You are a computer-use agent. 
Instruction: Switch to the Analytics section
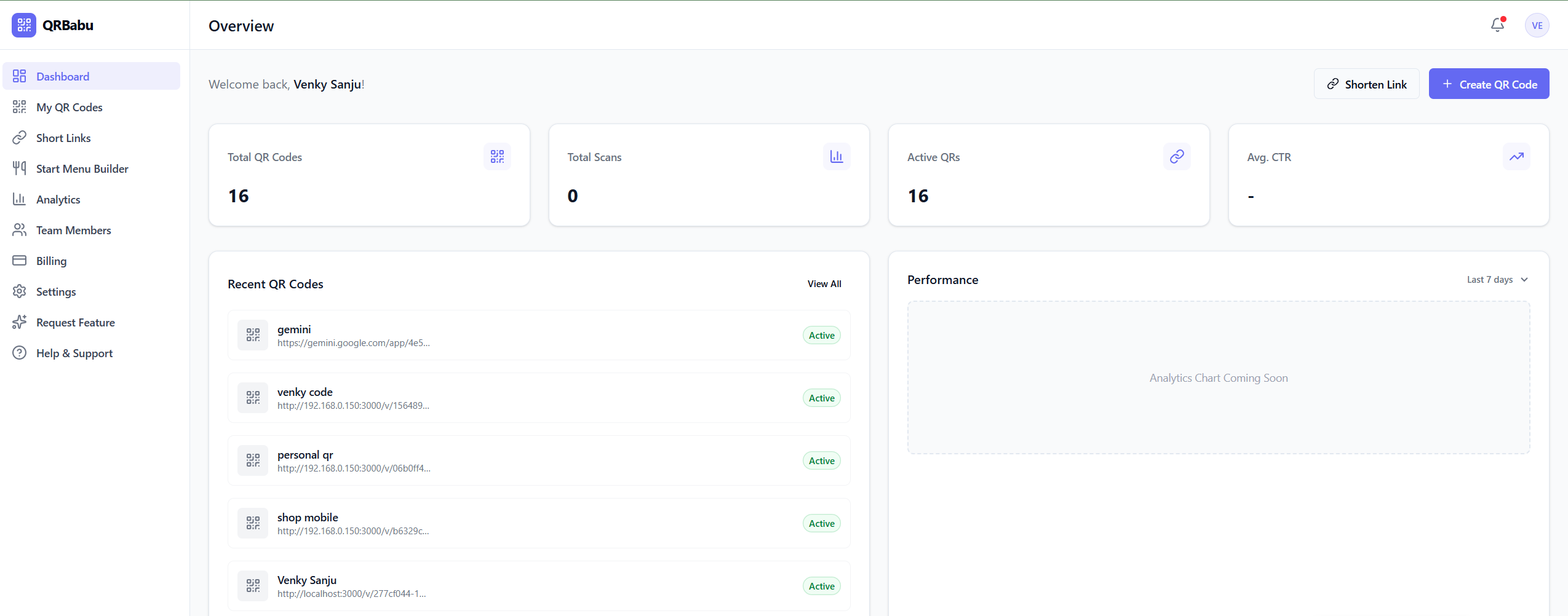(58, 199)
